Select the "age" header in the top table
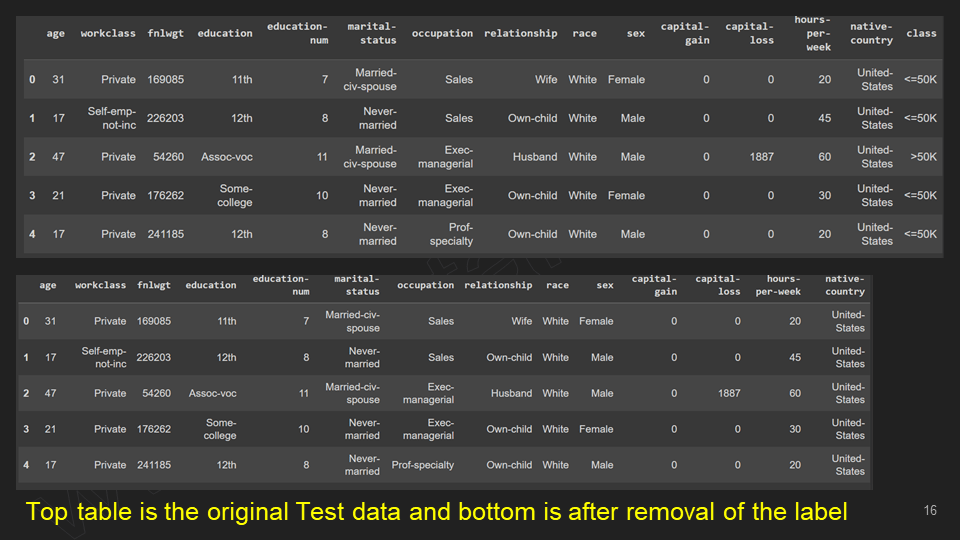The height and width of the screenshot is (540, 960). point(55,33)
